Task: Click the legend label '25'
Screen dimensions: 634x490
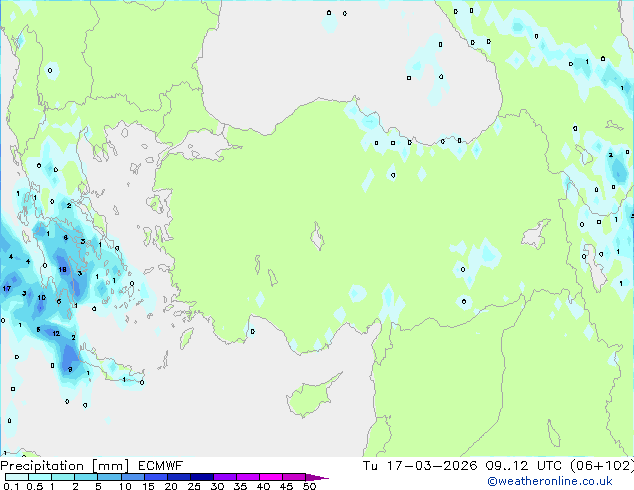Action: pos(194,486)
